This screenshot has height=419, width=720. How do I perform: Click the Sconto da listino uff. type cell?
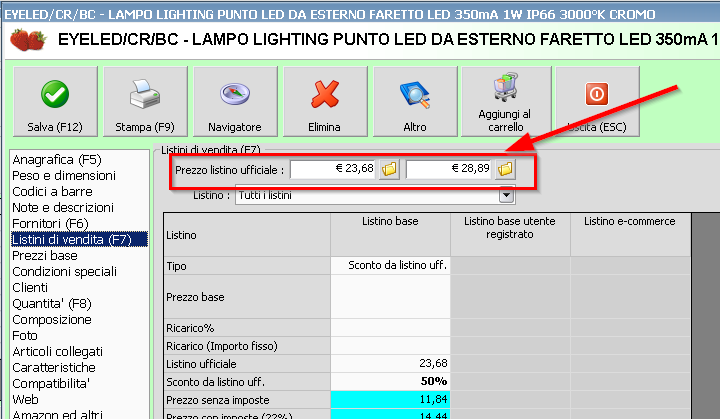[390, 266]
